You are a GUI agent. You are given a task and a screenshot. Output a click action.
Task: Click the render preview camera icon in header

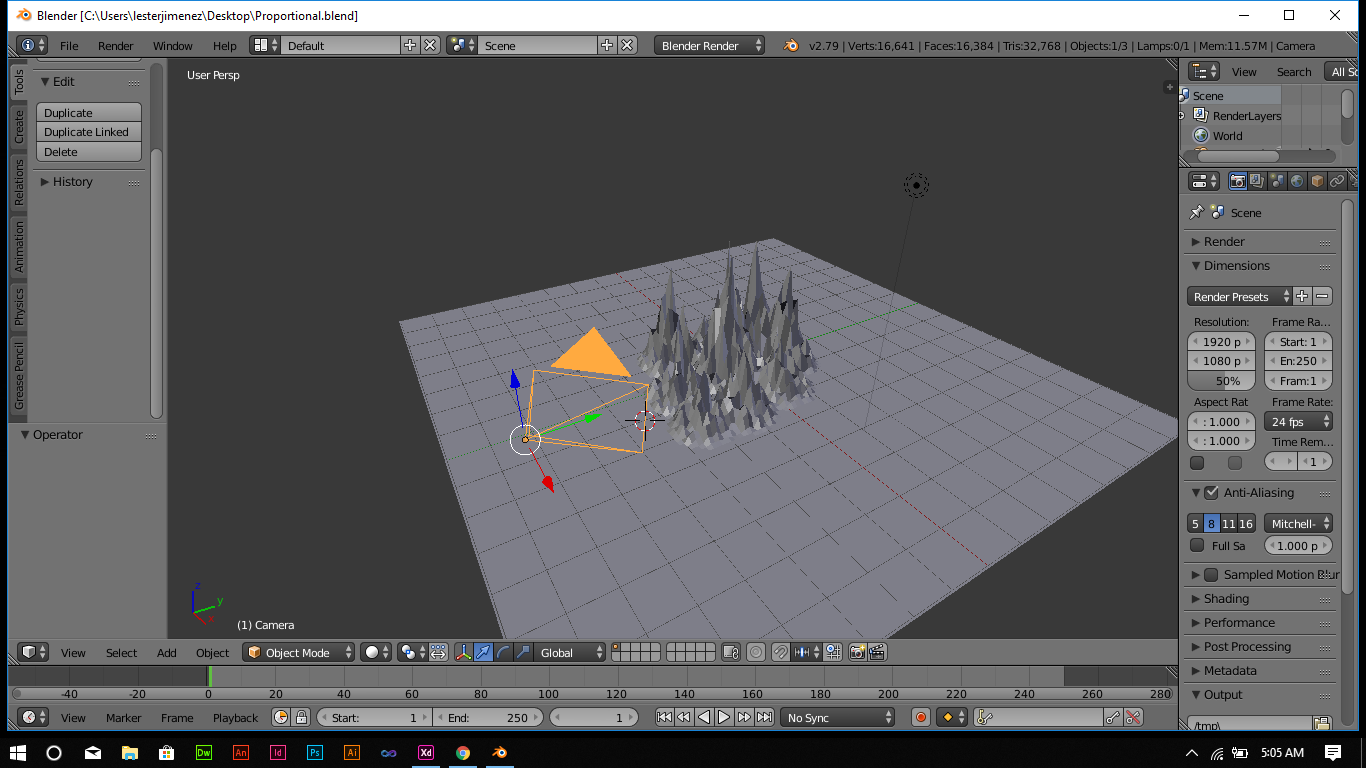pos(857,652)
